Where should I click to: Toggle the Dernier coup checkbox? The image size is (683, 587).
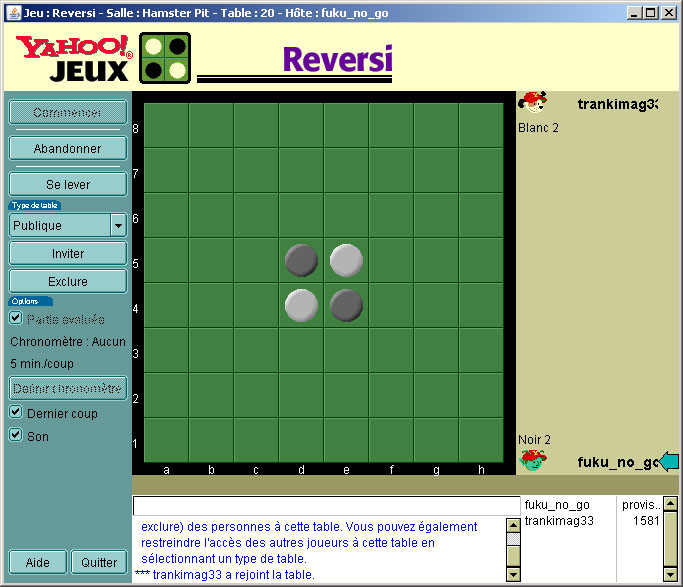tap(16, 412)
